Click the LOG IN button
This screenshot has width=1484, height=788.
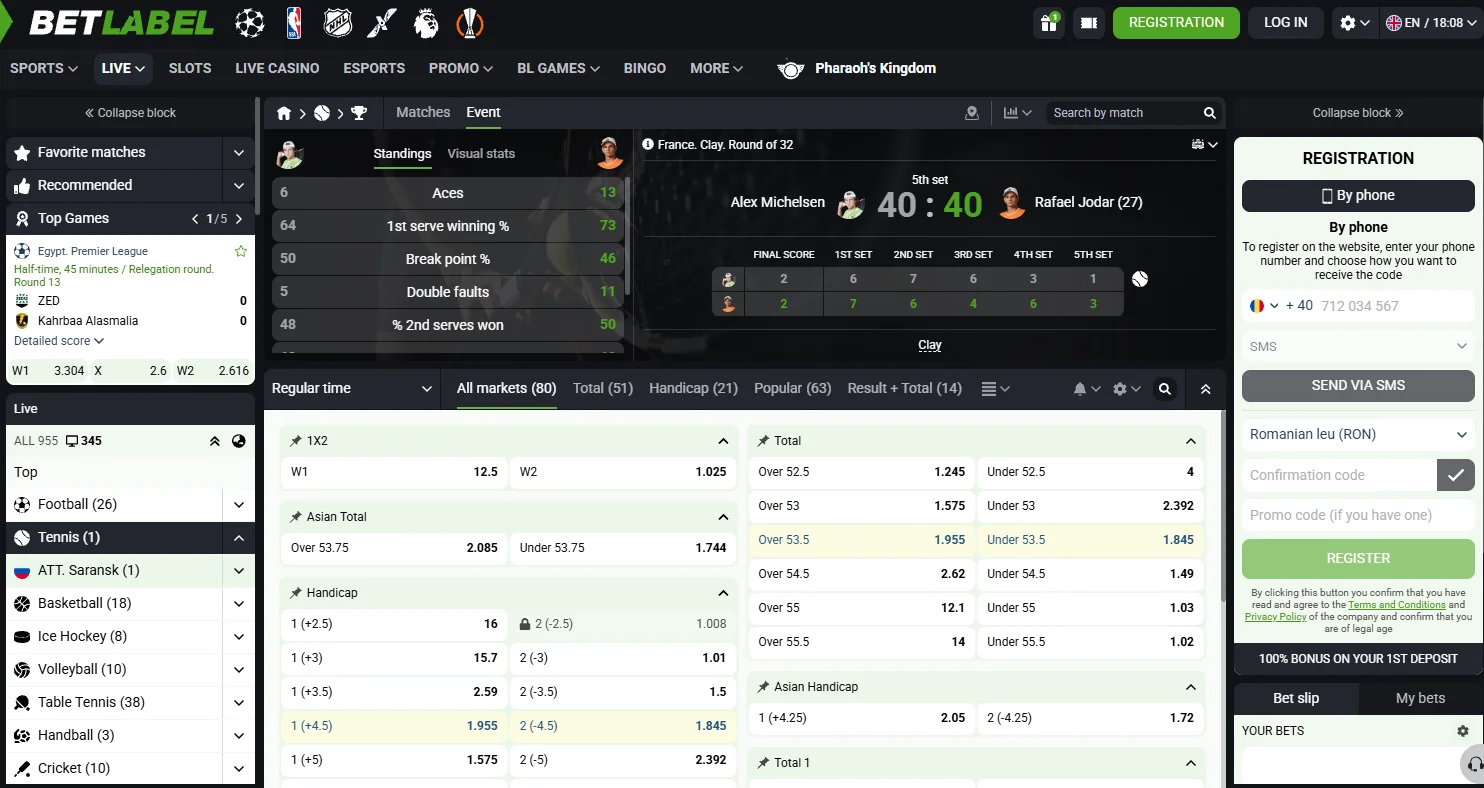[1286, 23]
